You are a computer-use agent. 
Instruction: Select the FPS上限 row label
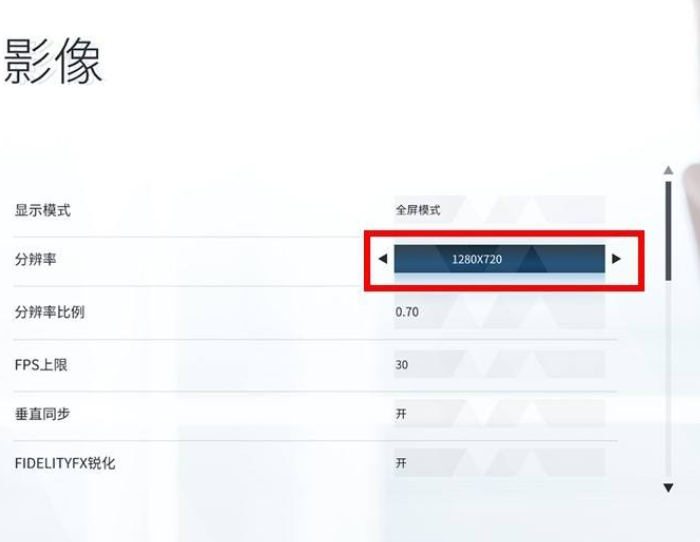(x=41, y=365)
